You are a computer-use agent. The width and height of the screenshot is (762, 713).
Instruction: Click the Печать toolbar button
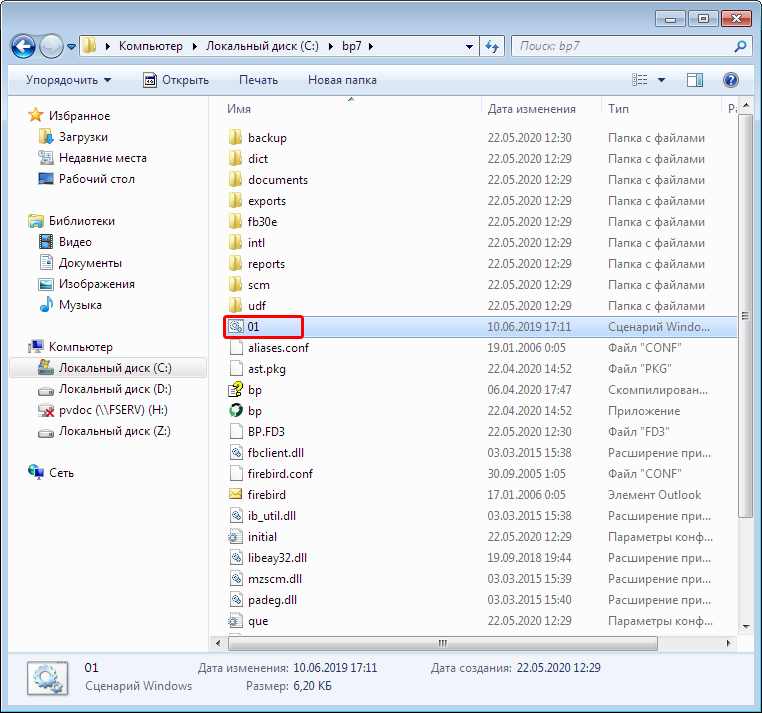click(259, 80)
